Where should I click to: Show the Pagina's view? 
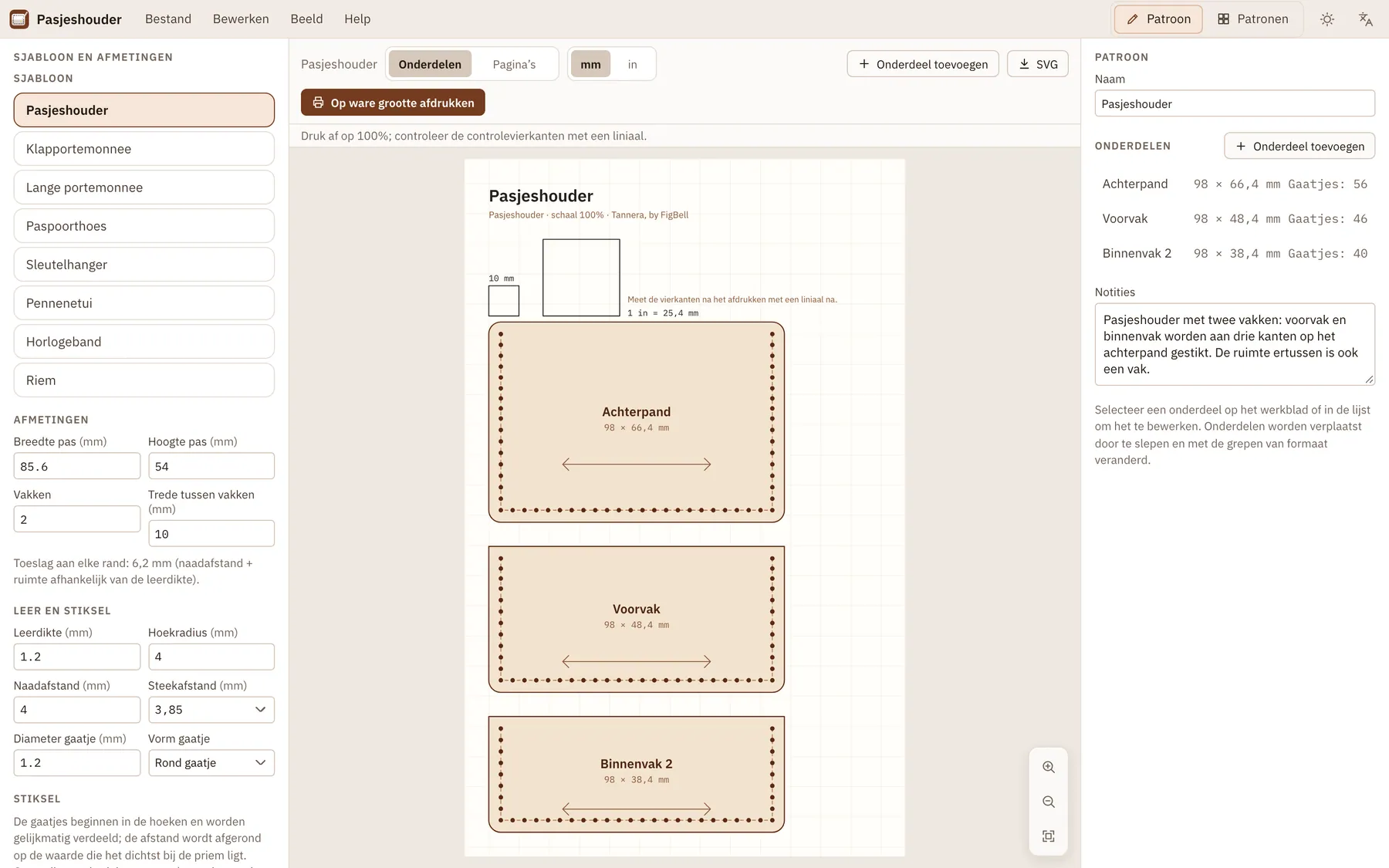point(514,64)
